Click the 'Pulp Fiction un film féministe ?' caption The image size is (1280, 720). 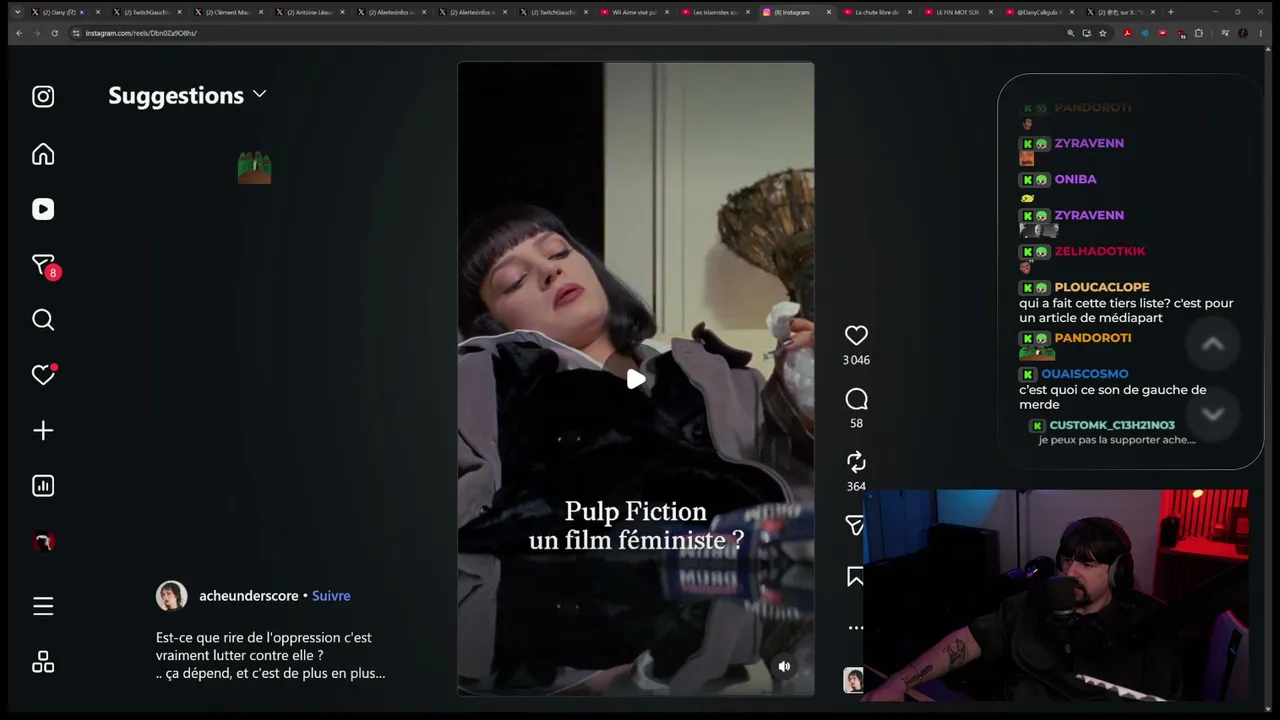coord(636,526)
